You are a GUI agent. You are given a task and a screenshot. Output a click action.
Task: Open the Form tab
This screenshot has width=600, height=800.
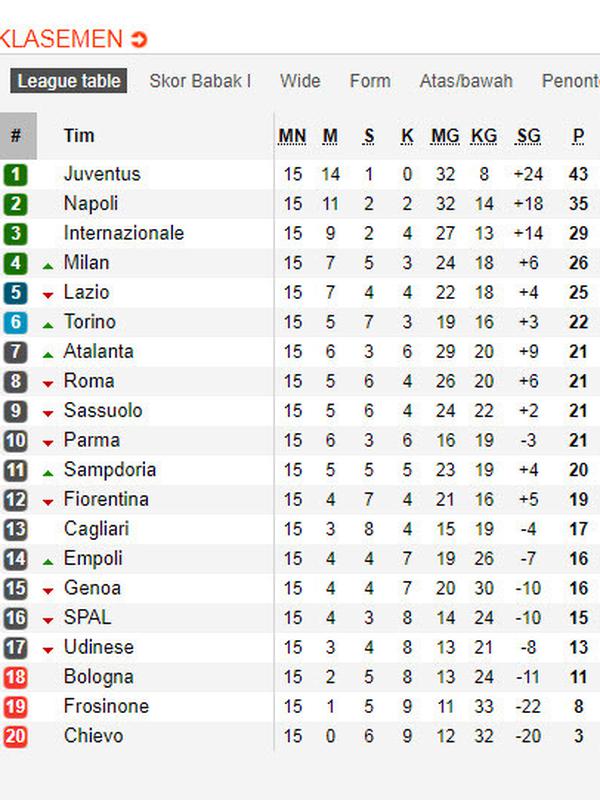pos(369,82)
